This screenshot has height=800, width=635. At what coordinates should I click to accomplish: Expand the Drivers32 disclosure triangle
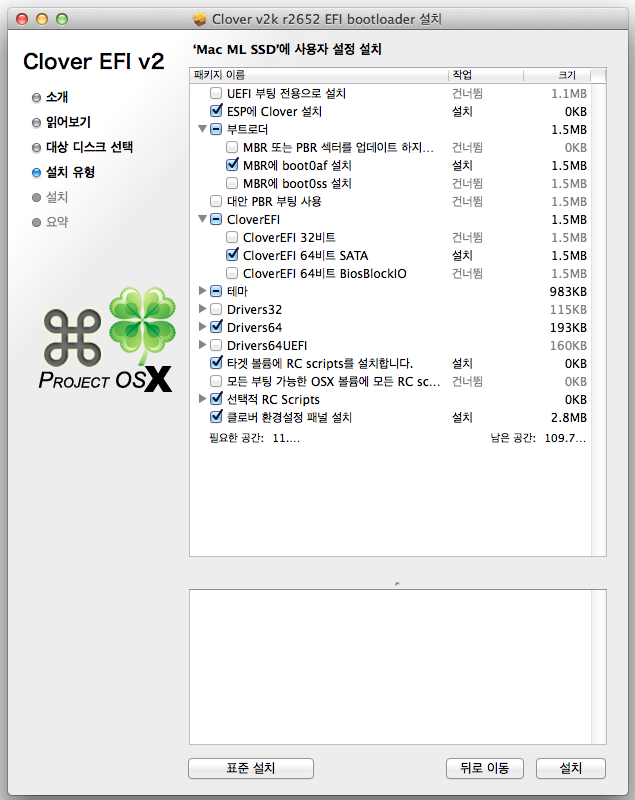coord(202,309)
